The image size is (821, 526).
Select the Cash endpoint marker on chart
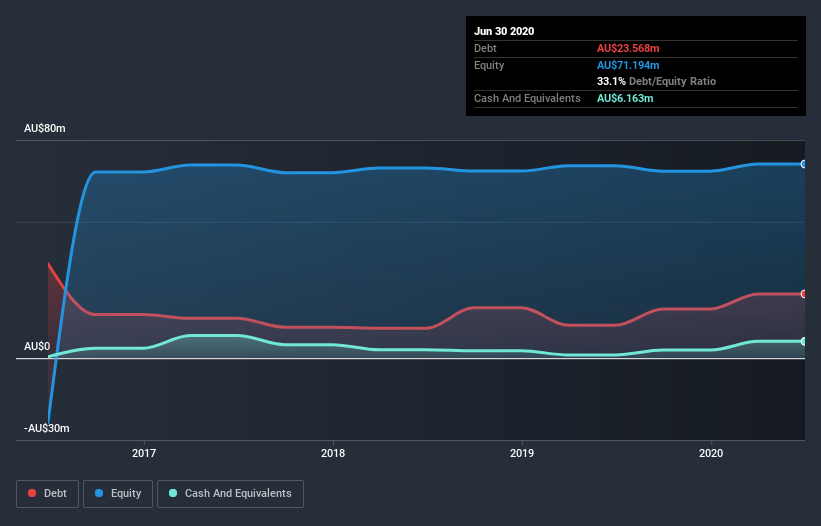click(x=803, y=341)
